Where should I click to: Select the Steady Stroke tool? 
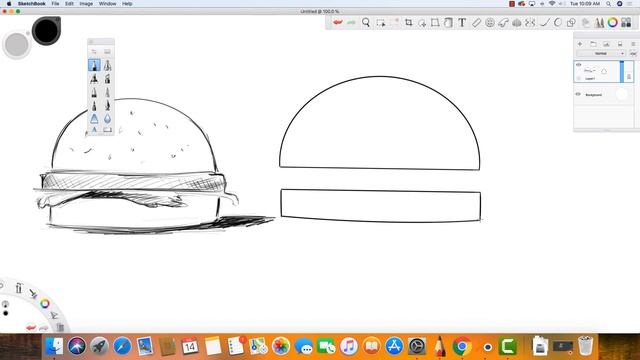pos(544,22)
